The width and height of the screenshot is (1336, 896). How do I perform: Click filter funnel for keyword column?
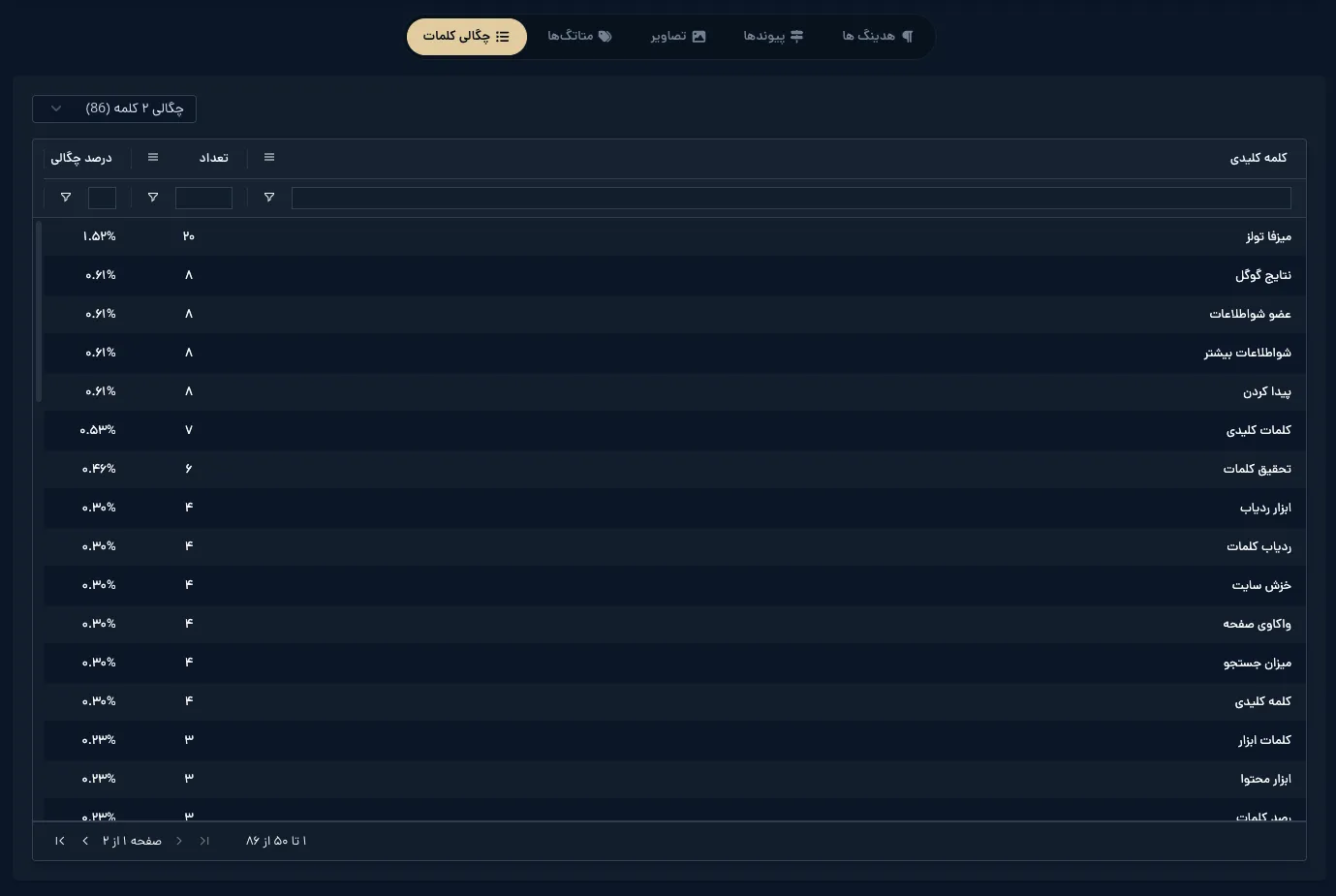point(269,198)
